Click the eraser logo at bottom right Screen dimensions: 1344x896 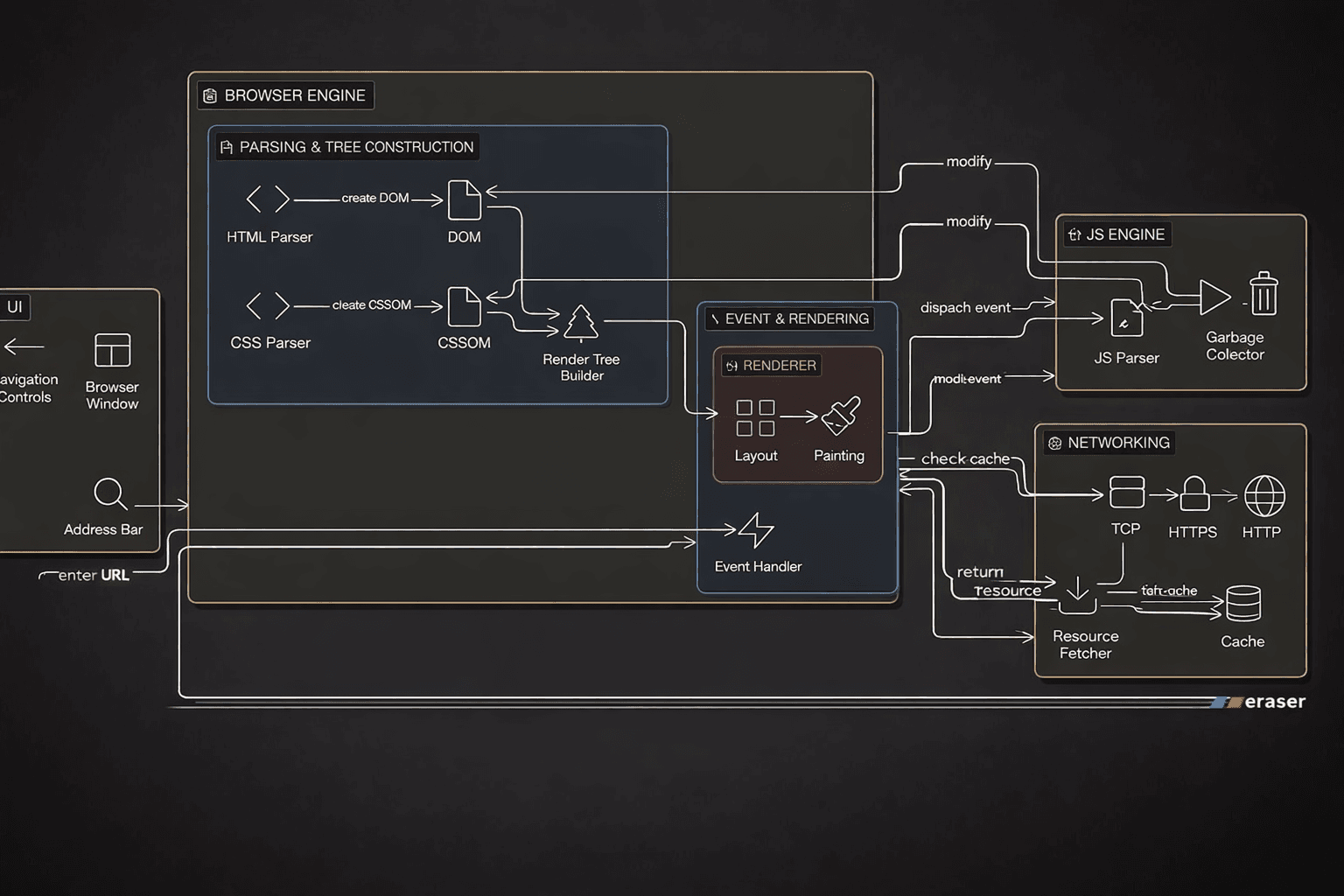point(1258,701)
